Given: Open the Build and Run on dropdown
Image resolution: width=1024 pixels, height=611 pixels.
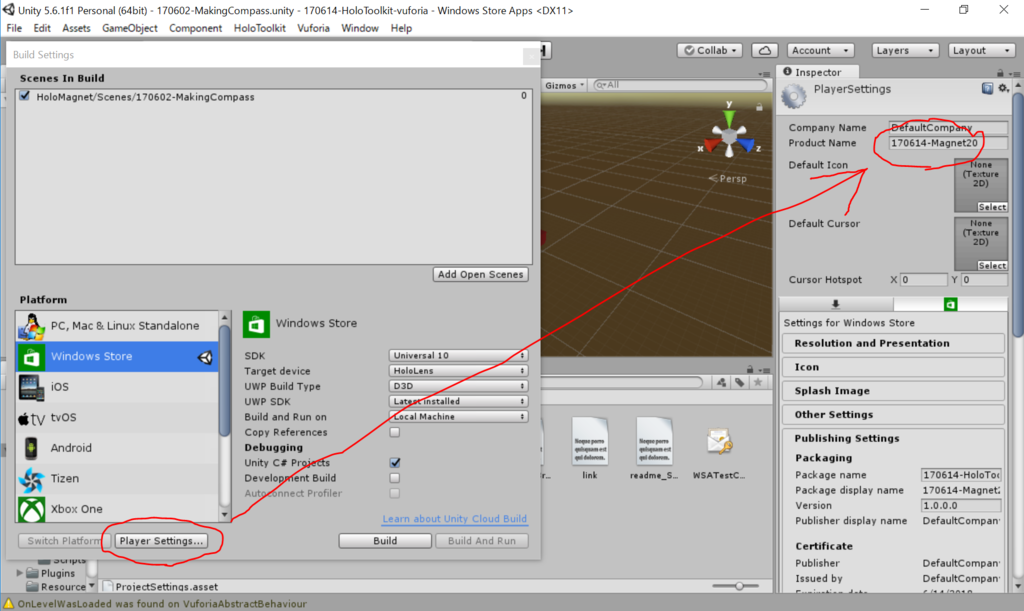Looking at the screenshot, I should (458, 416).
